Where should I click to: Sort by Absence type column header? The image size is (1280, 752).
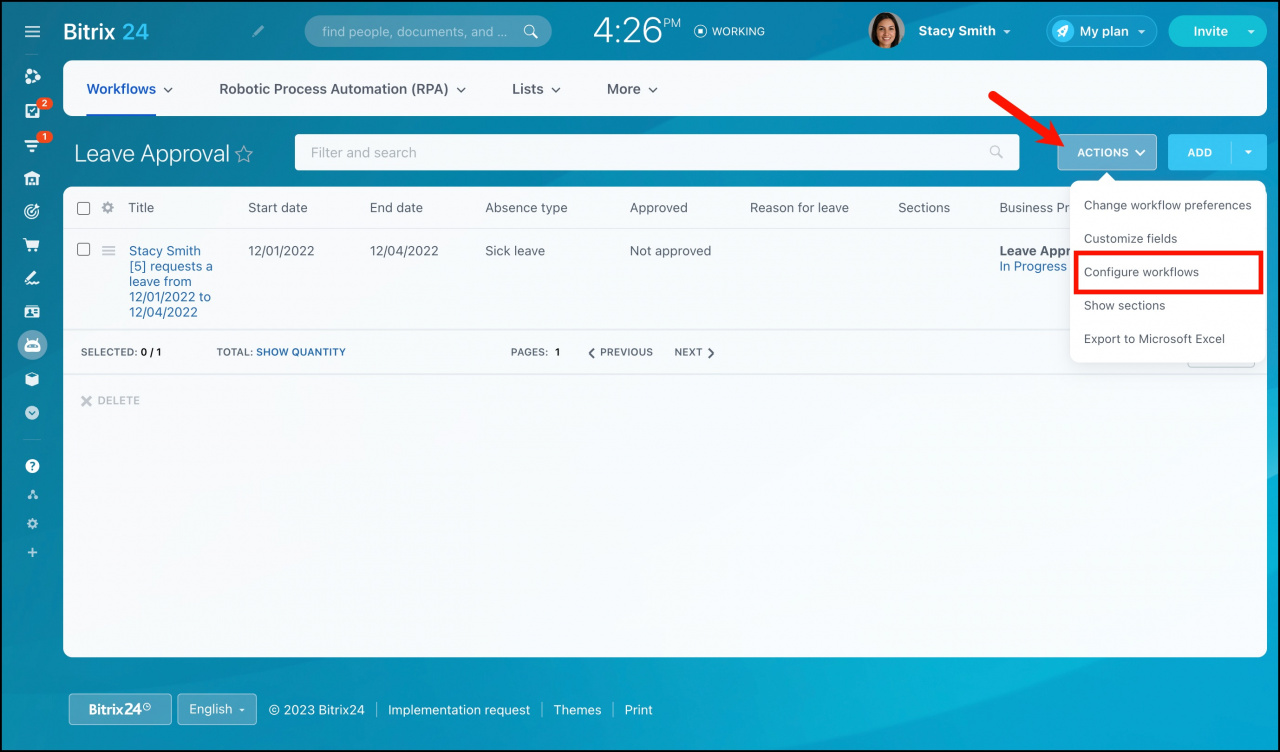(526, 208)
